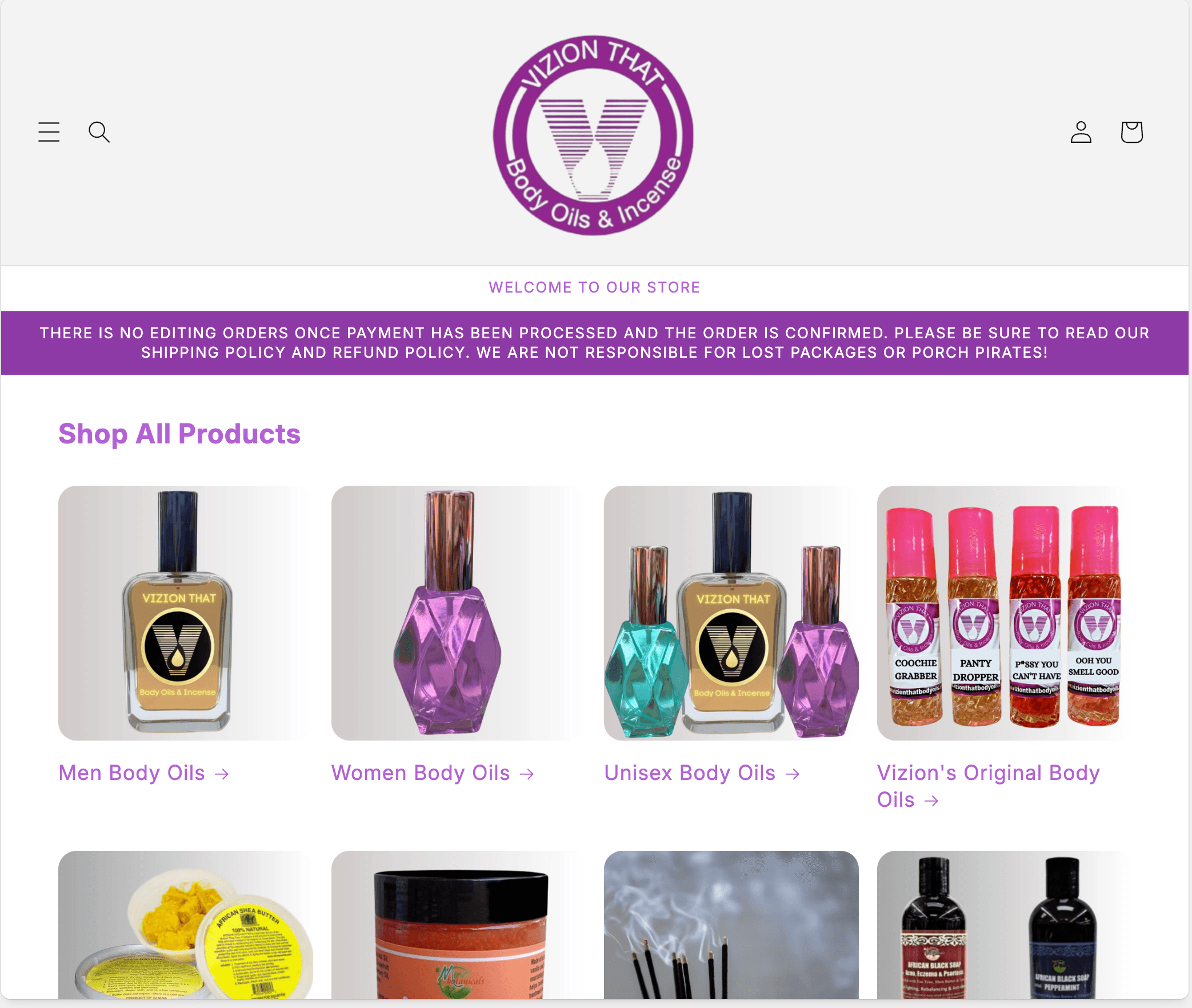Select the pink roll-on oils thumbnail
1192x1008 pixels.
(x=1005, y=613)
